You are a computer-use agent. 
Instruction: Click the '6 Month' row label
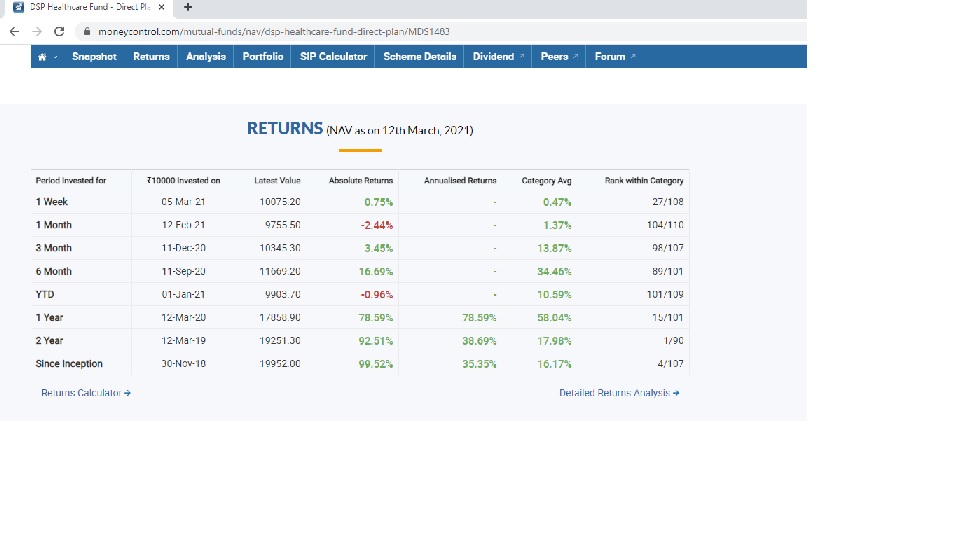click(x=54, y=272)
